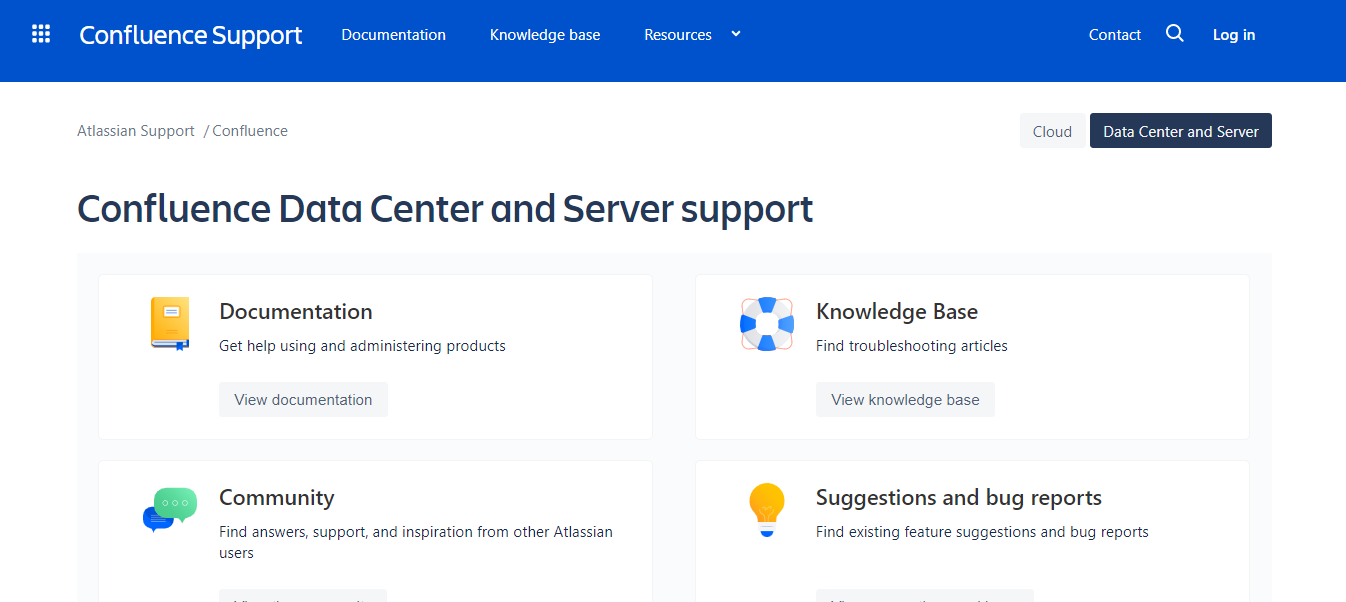Open the Confluence breadcrumb link
Screen dimensions: 1346x602
pyautogui.click(x=250, y=131)
